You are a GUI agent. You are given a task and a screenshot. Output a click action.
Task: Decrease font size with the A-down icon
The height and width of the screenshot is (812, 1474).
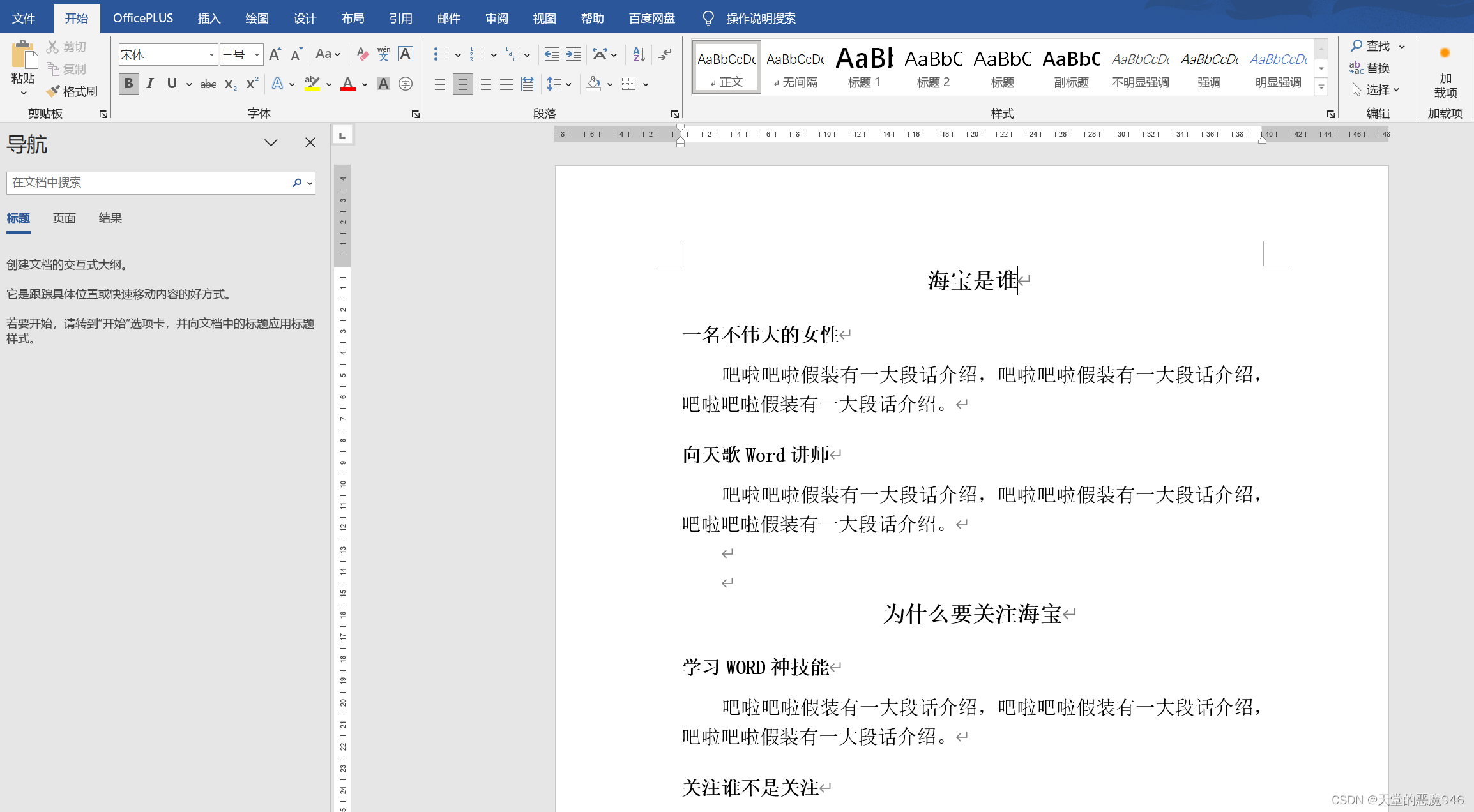pyautogui.click(x=296, y=54)
